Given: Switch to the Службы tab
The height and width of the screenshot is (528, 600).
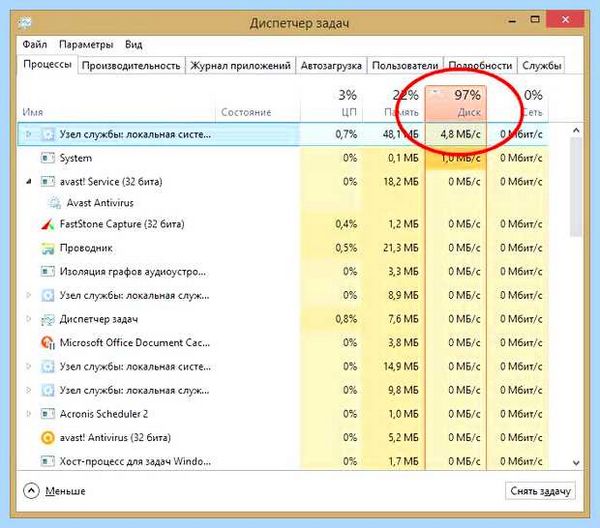Looking at the screenshot, I should (x=541, y=66).
